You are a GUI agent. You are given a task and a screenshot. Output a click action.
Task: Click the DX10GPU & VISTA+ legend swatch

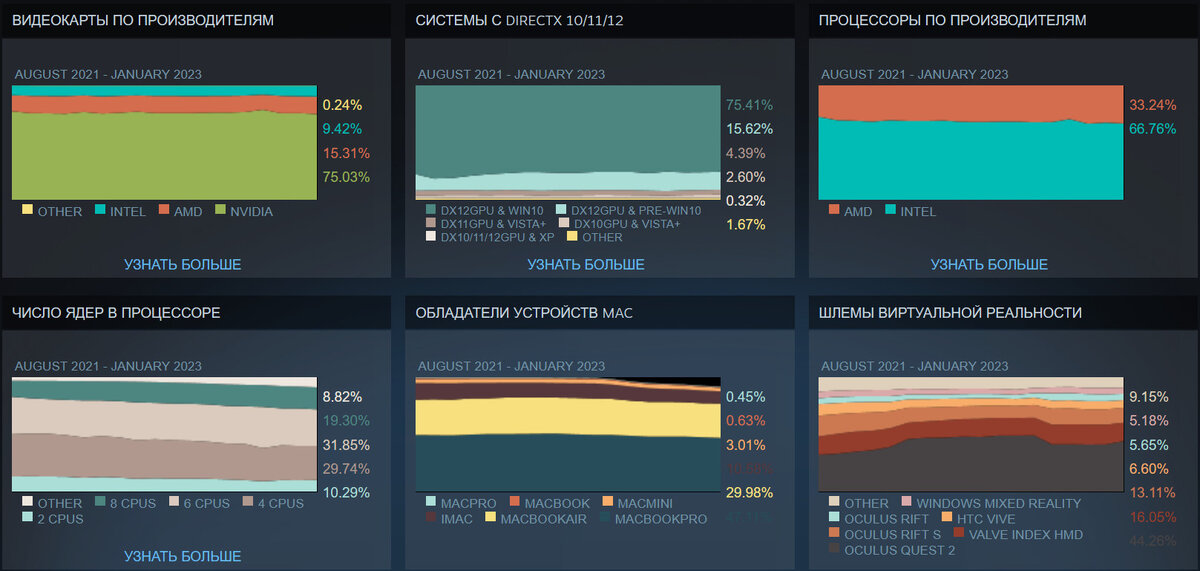(564, 223)
